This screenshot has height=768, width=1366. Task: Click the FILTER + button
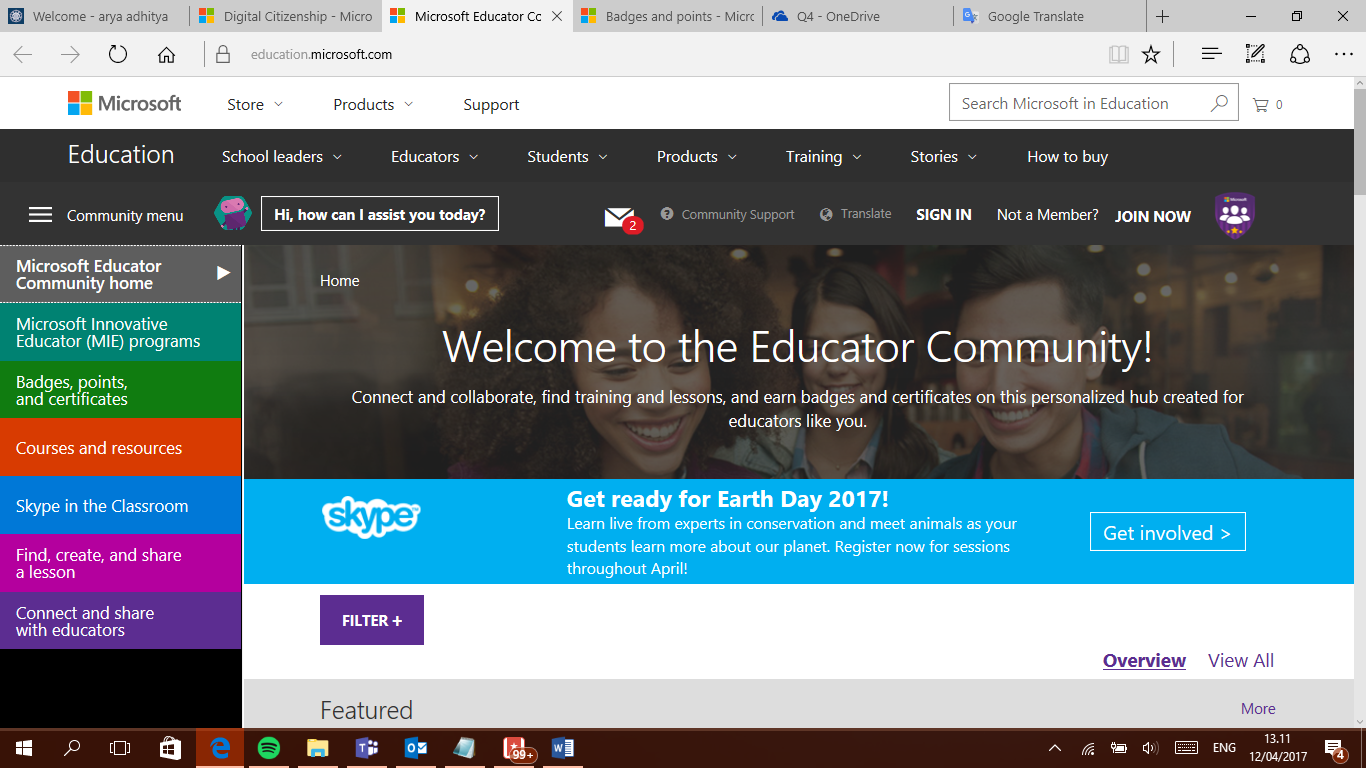coord(372,620)
